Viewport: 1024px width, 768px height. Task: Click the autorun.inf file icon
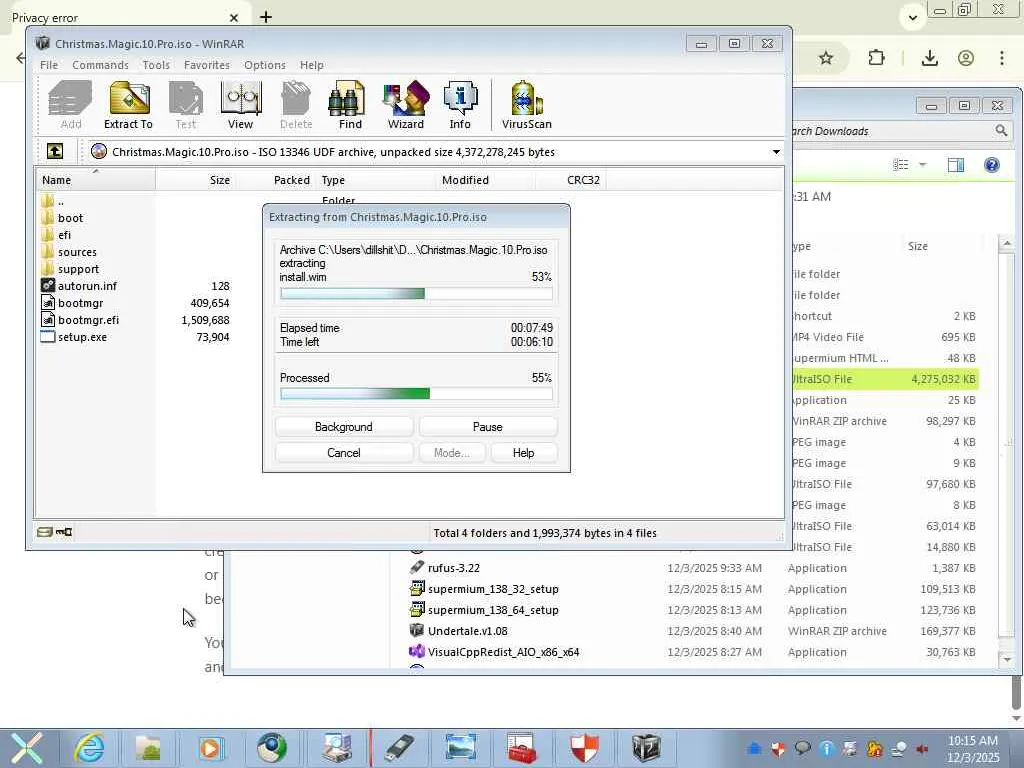point(48,285)
